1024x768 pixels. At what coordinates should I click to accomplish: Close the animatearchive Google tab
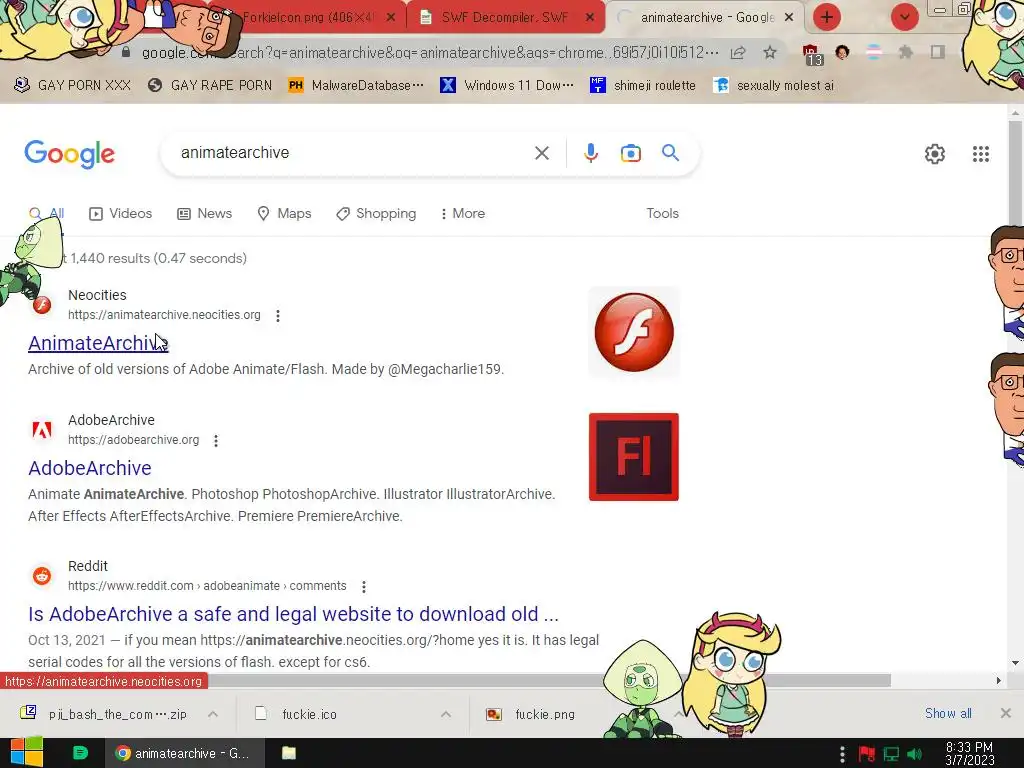click(x=789, y=17)
